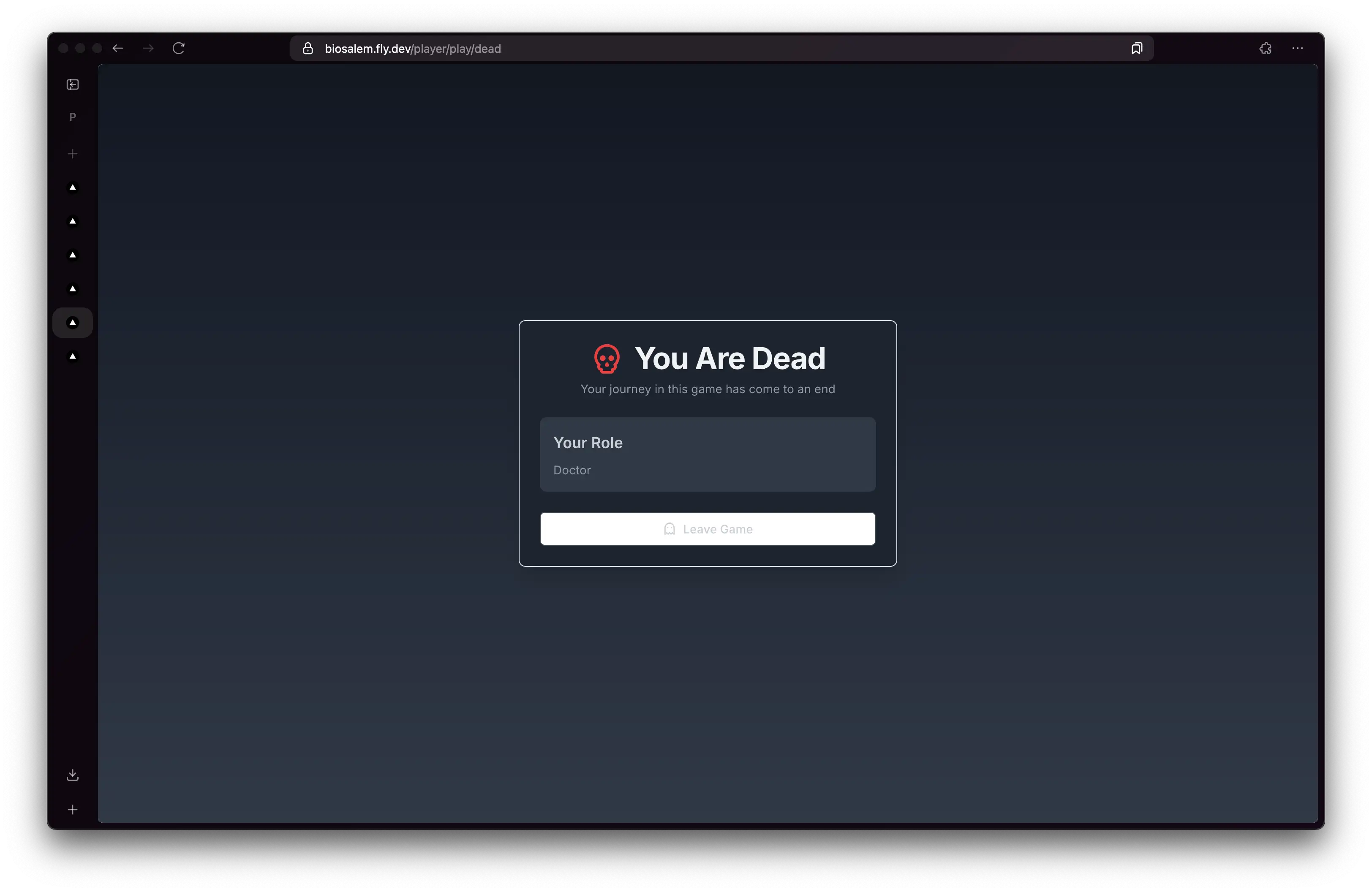Switch to last triangle tab in sidebar

tap(73, 357)
